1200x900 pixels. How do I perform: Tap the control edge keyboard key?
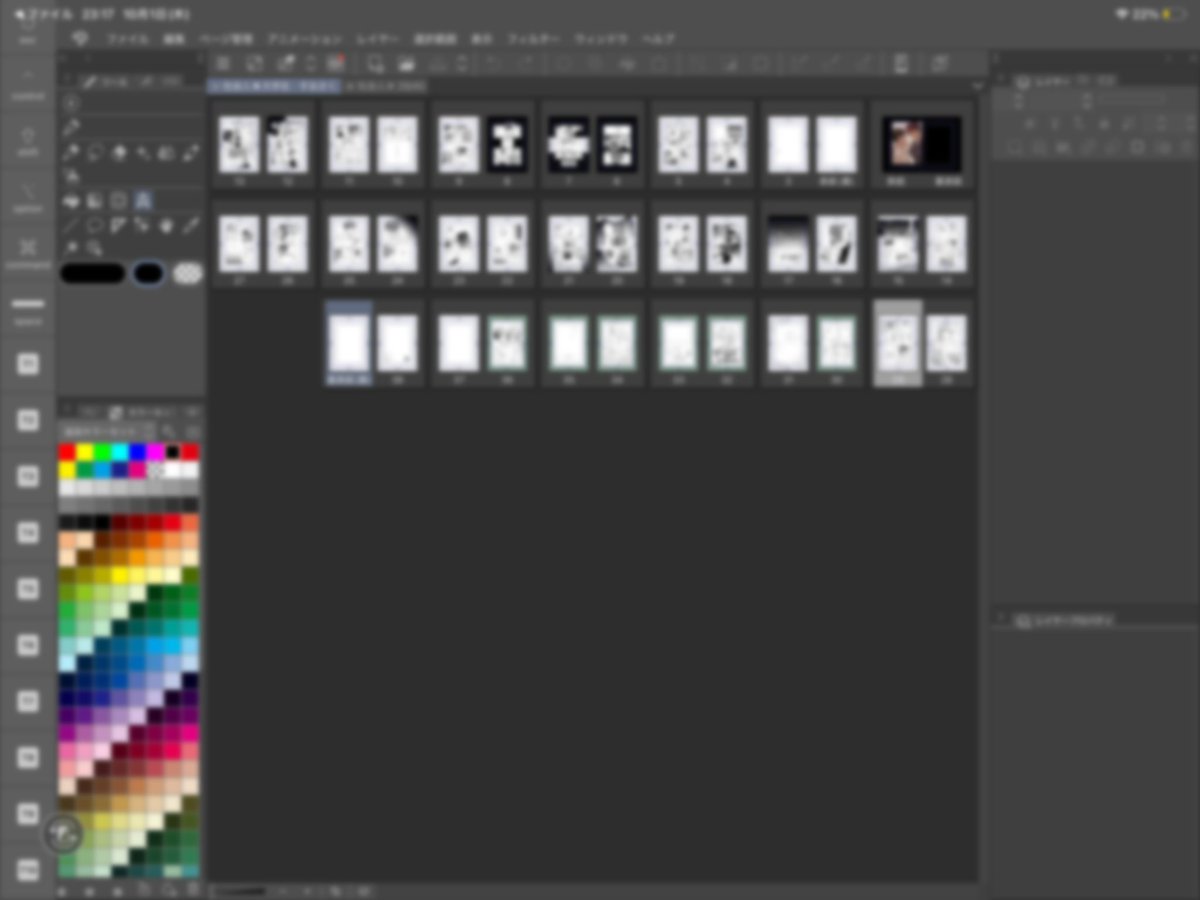tap(27, 85)
